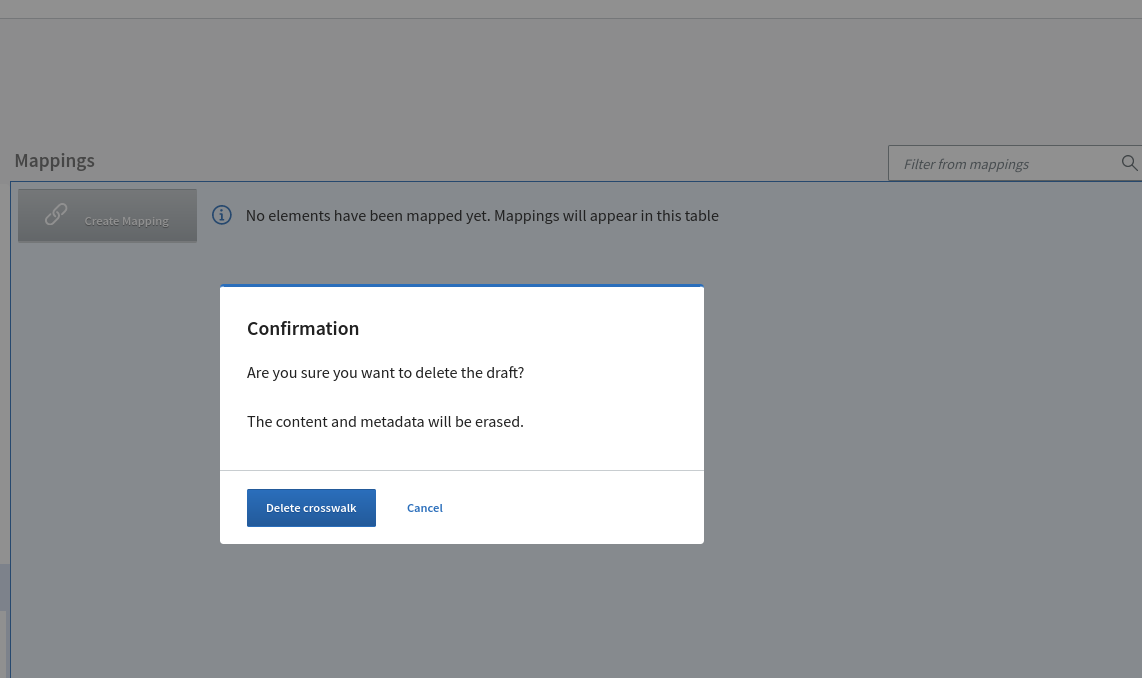Select the 'Are you sure' question text
Screen dimensions: 1142x678
(385, 373)
